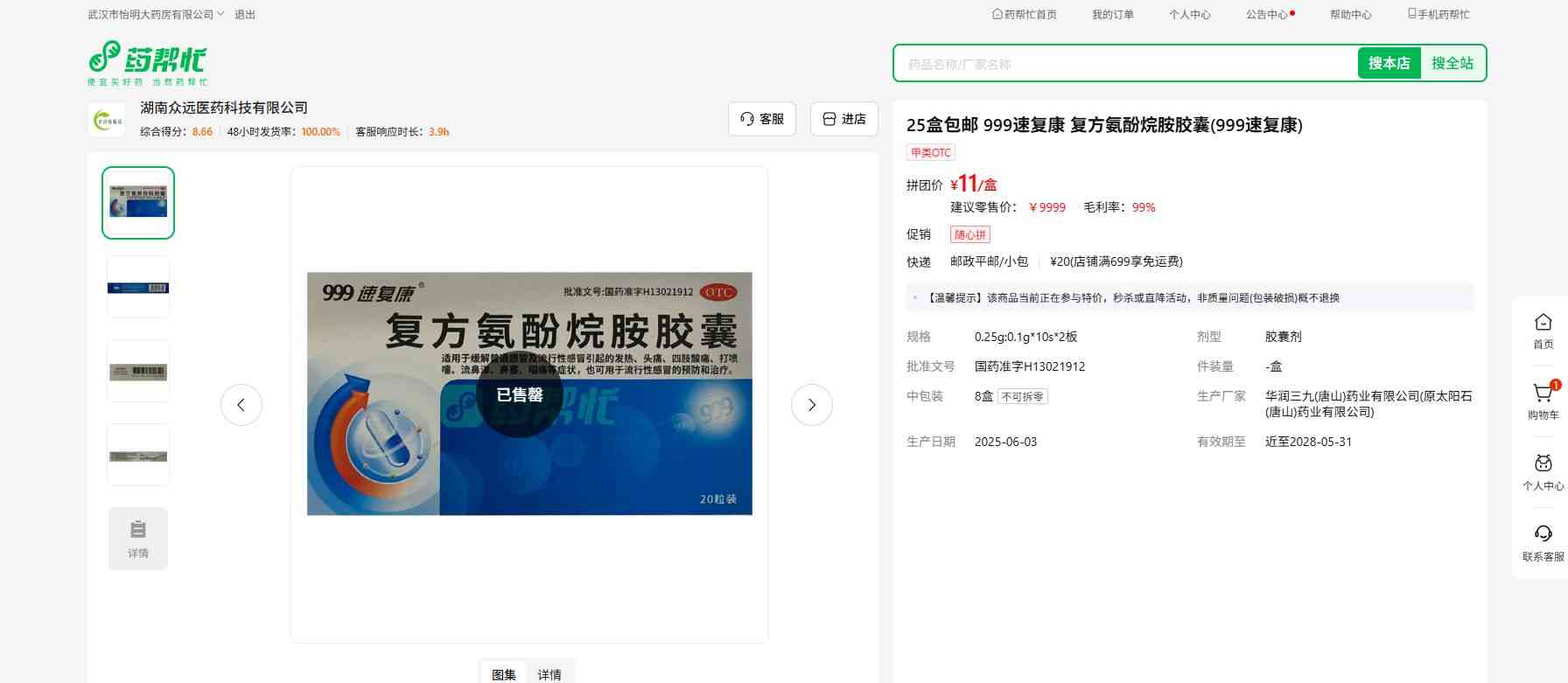The image size is (1568, 683).
Task: Switch to the 详情 tab
Action: pyautogui.click(x=549, y=674)
